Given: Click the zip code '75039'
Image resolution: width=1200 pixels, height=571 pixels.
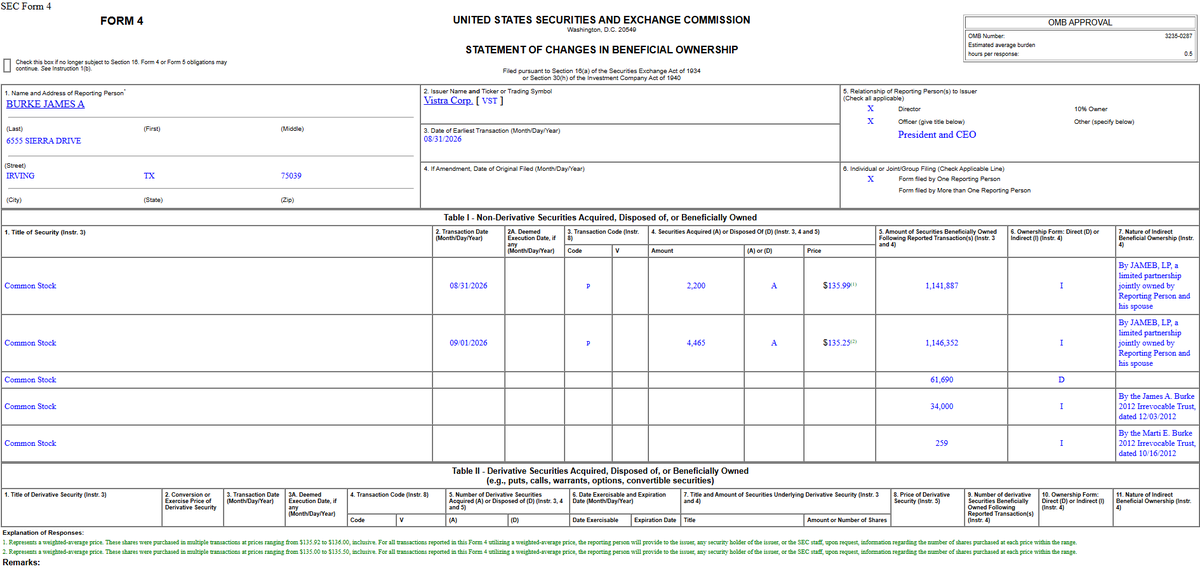Looking at the screenshot, I should pos(292,176).
